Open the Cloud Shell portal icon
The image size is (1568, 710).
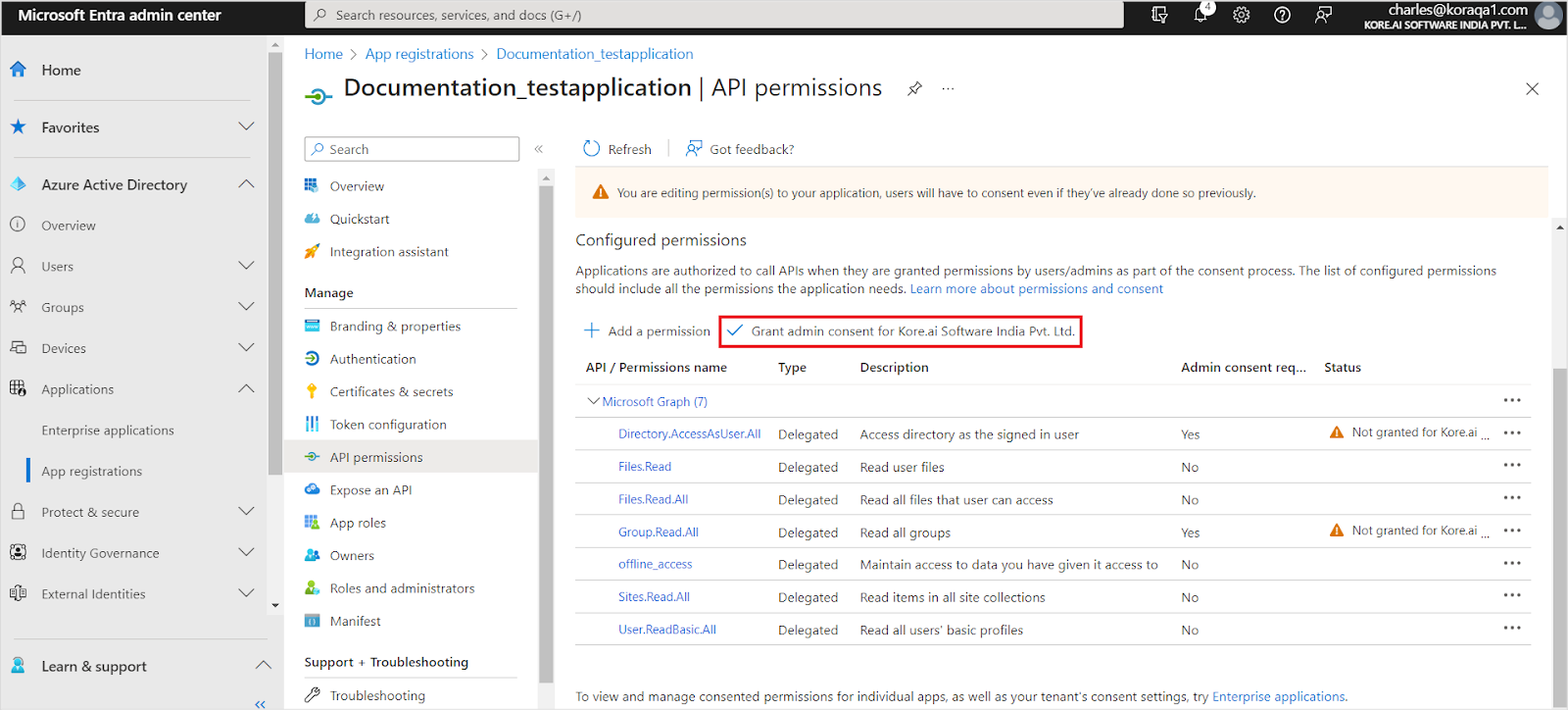click(x=1159, y=15)
